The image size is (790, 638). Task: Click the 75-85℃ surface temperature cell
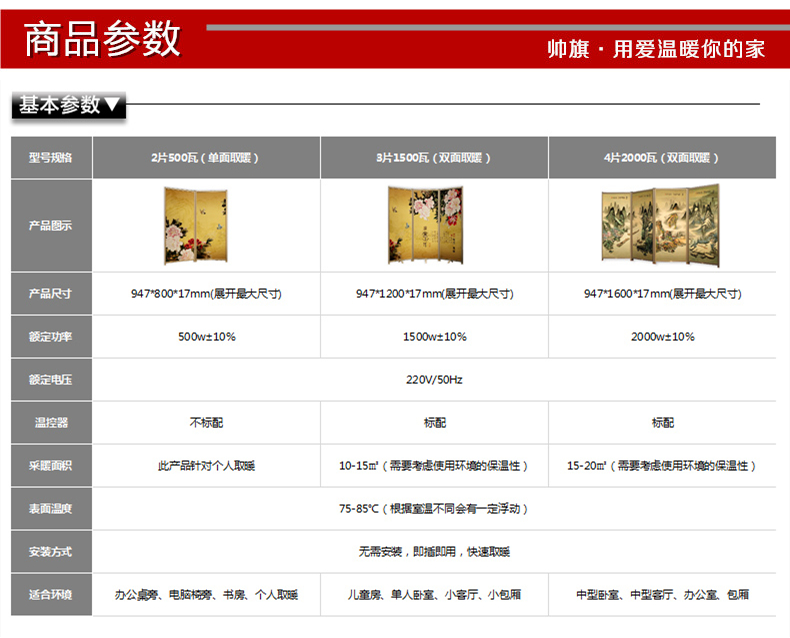click(434, 509)
